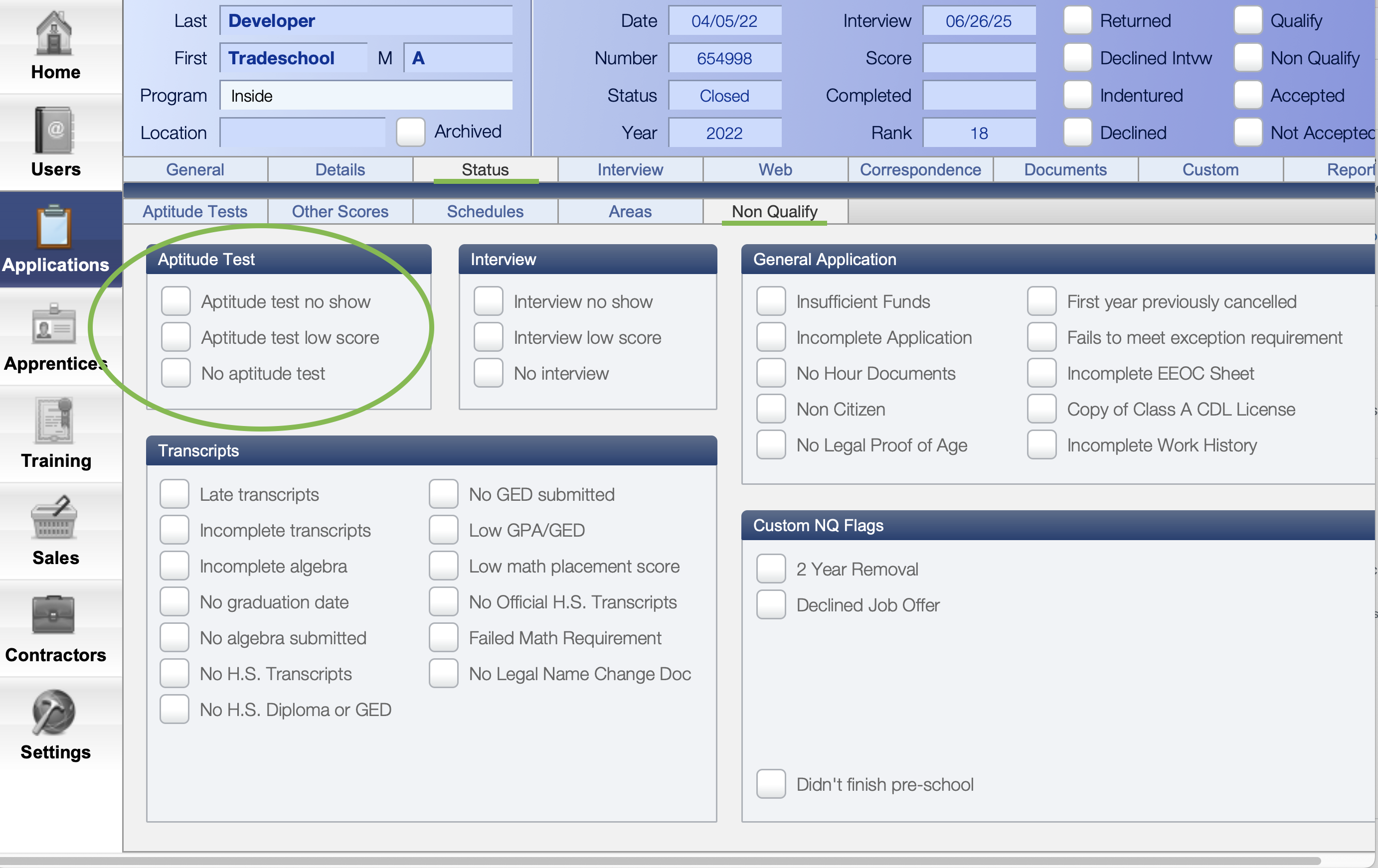Click the Status field showing Closed
The width and height of the screenshot is (1378, 868).
[x=725, y=95]
